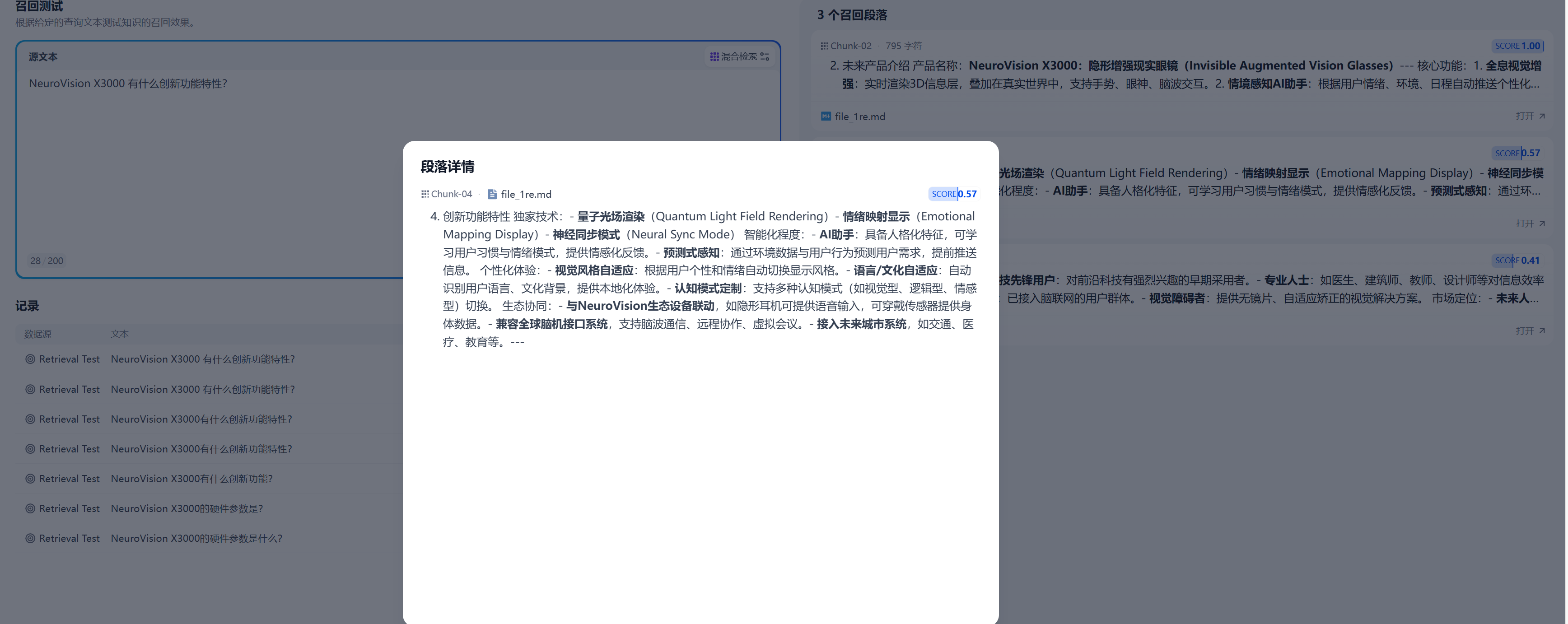
Task: Click the Chunk-02 grid icon
Action: 824,46
